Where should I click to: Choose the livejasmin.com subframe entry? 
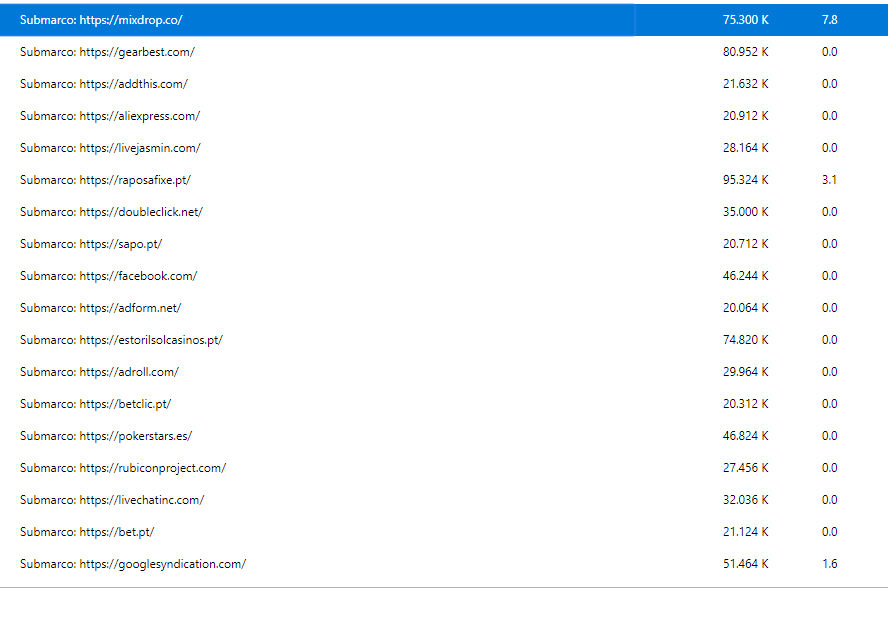click(110, 148)
